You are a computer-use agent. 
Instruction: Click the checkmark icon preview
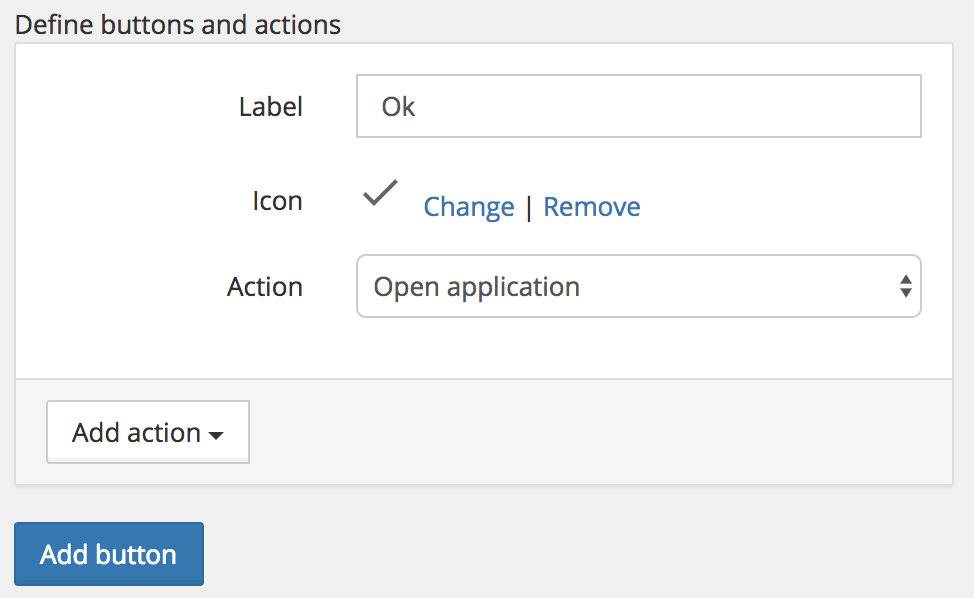(380, 193)
